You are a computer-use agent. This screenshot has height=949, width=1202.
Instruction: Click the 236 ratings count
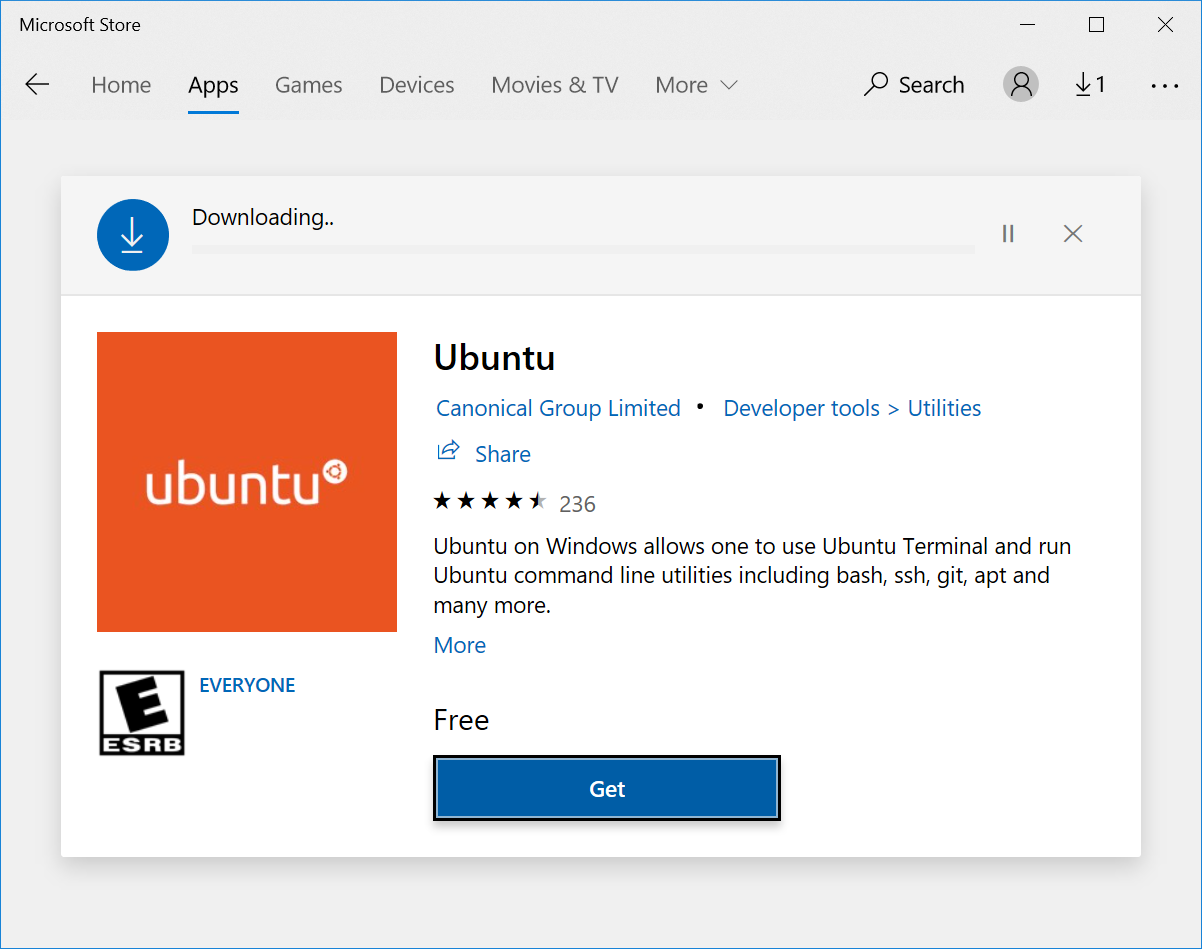[x=577, y=504]
